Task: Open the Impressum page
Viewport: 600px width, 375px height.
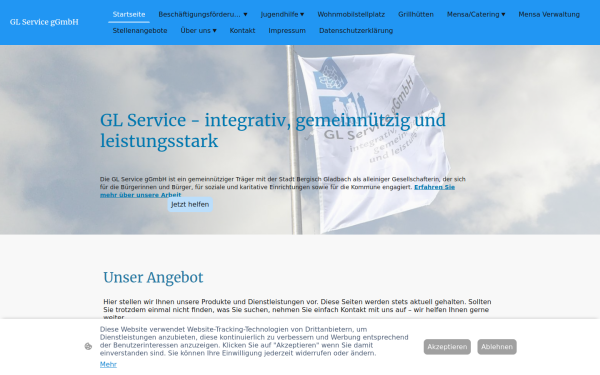Action: 287,31
